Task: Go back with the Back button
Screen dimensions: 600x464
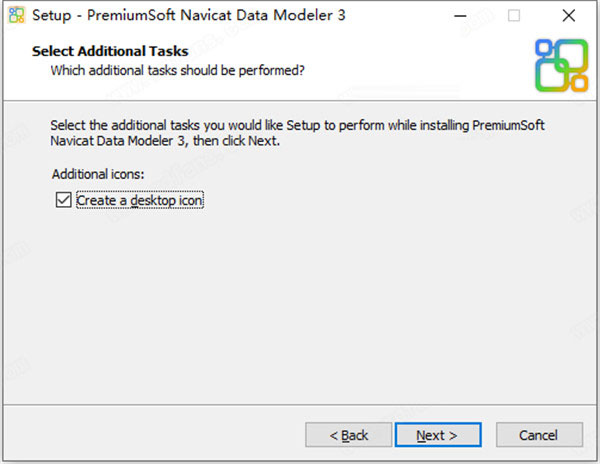Action: (350, 435)
